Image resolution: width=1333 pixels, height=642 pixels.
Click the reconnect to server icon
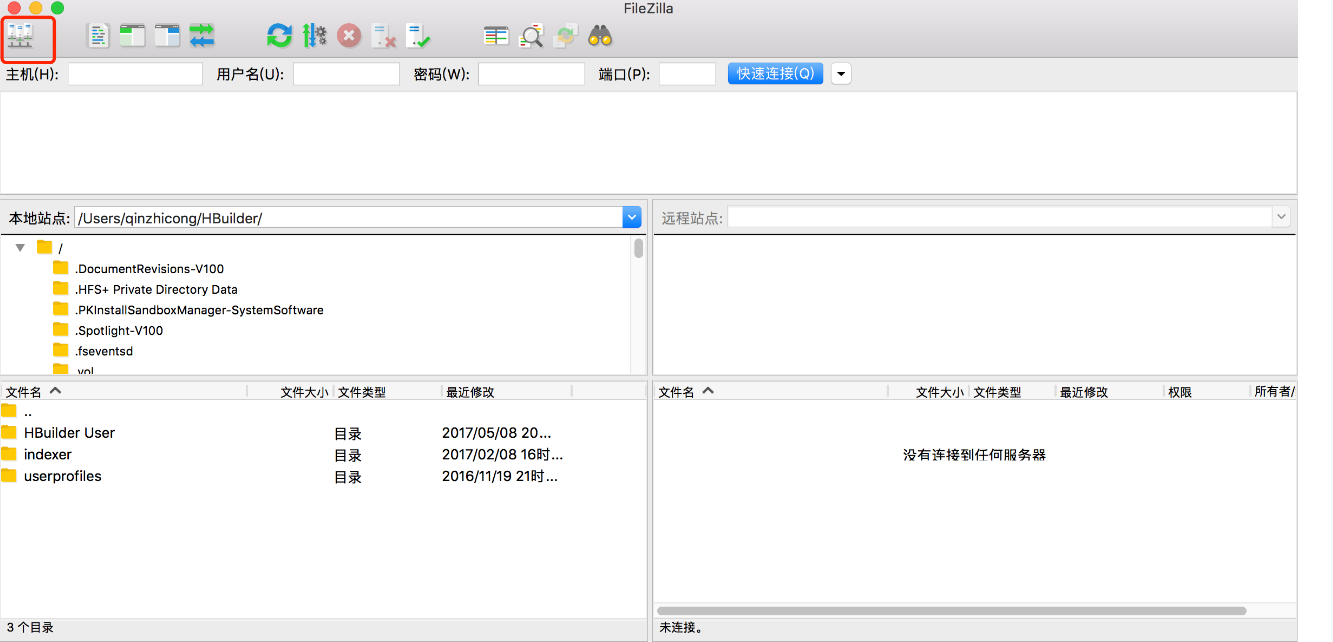(x=418, y=36)
